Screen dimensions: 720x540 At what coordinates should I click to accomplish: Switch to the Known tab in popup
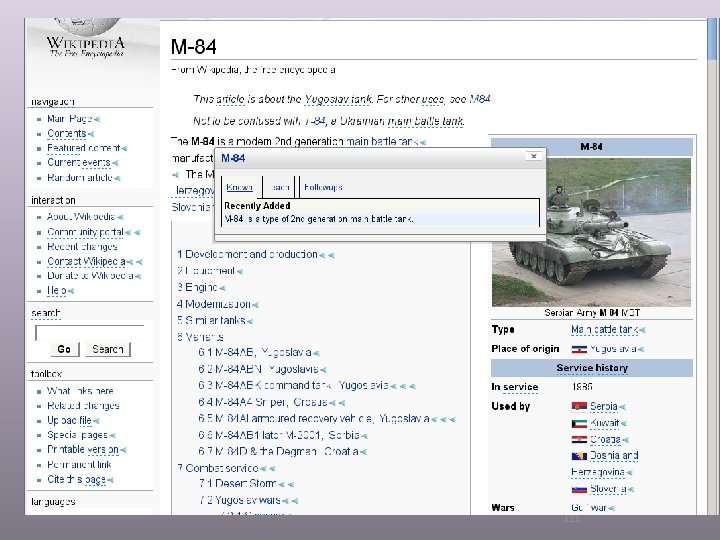[240, 187]
